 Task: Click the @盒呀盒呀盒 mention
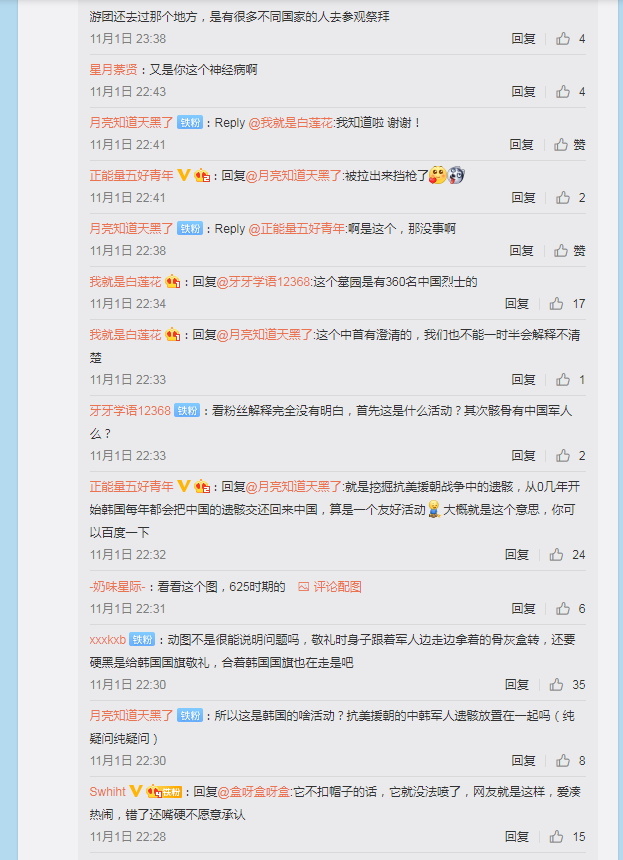click(254, 791)
